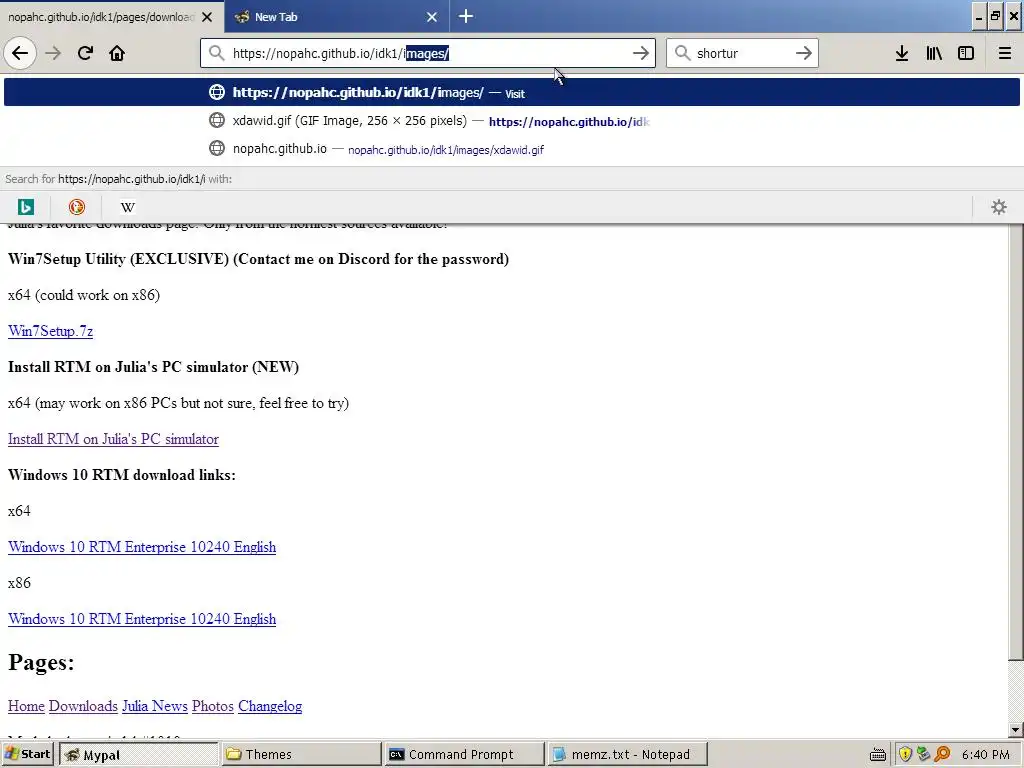Open the Photos page link

click(x=213, y=706)
